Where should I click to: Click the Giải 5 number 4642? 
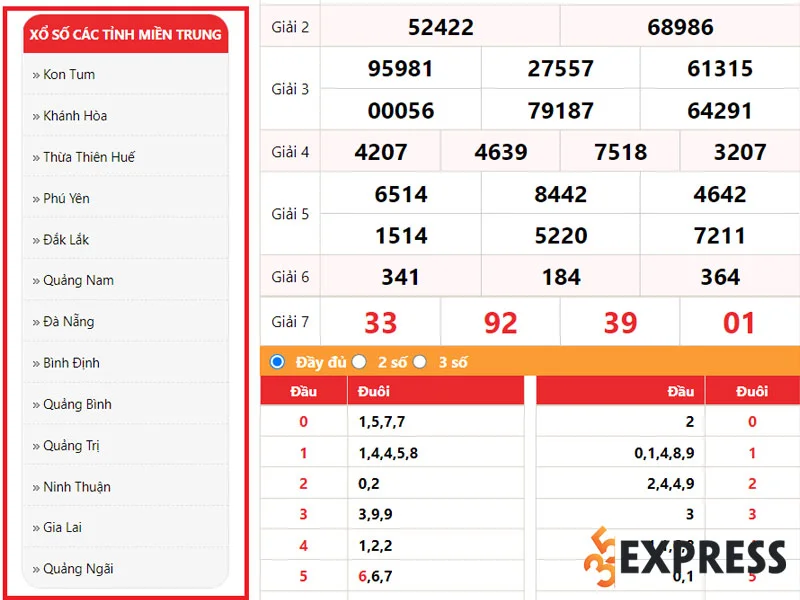[720, 194]
